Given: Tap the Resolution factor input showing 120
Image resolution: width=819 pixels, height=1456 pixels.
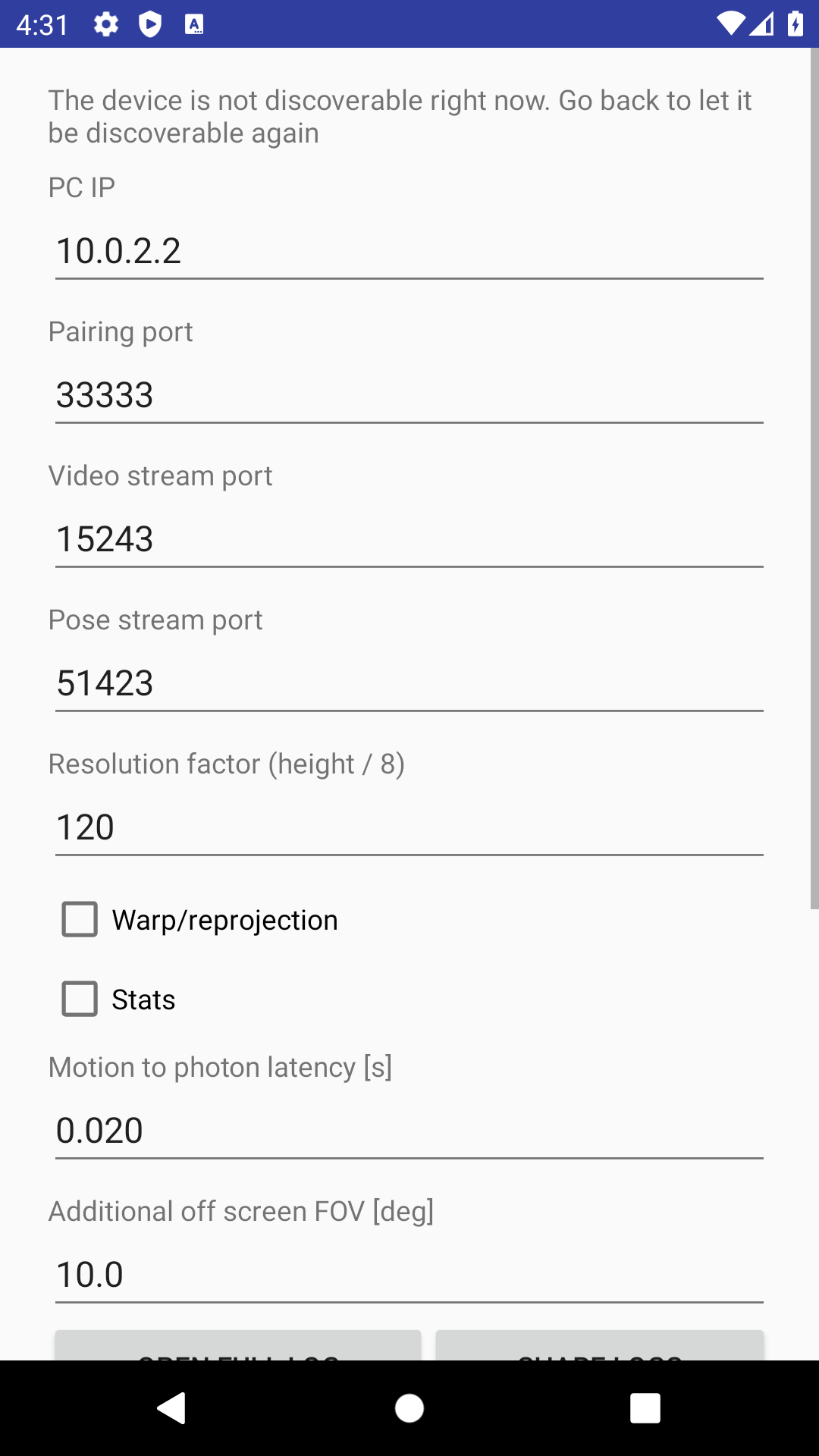Looking at the screenshot, I should [x=409, y=827].
